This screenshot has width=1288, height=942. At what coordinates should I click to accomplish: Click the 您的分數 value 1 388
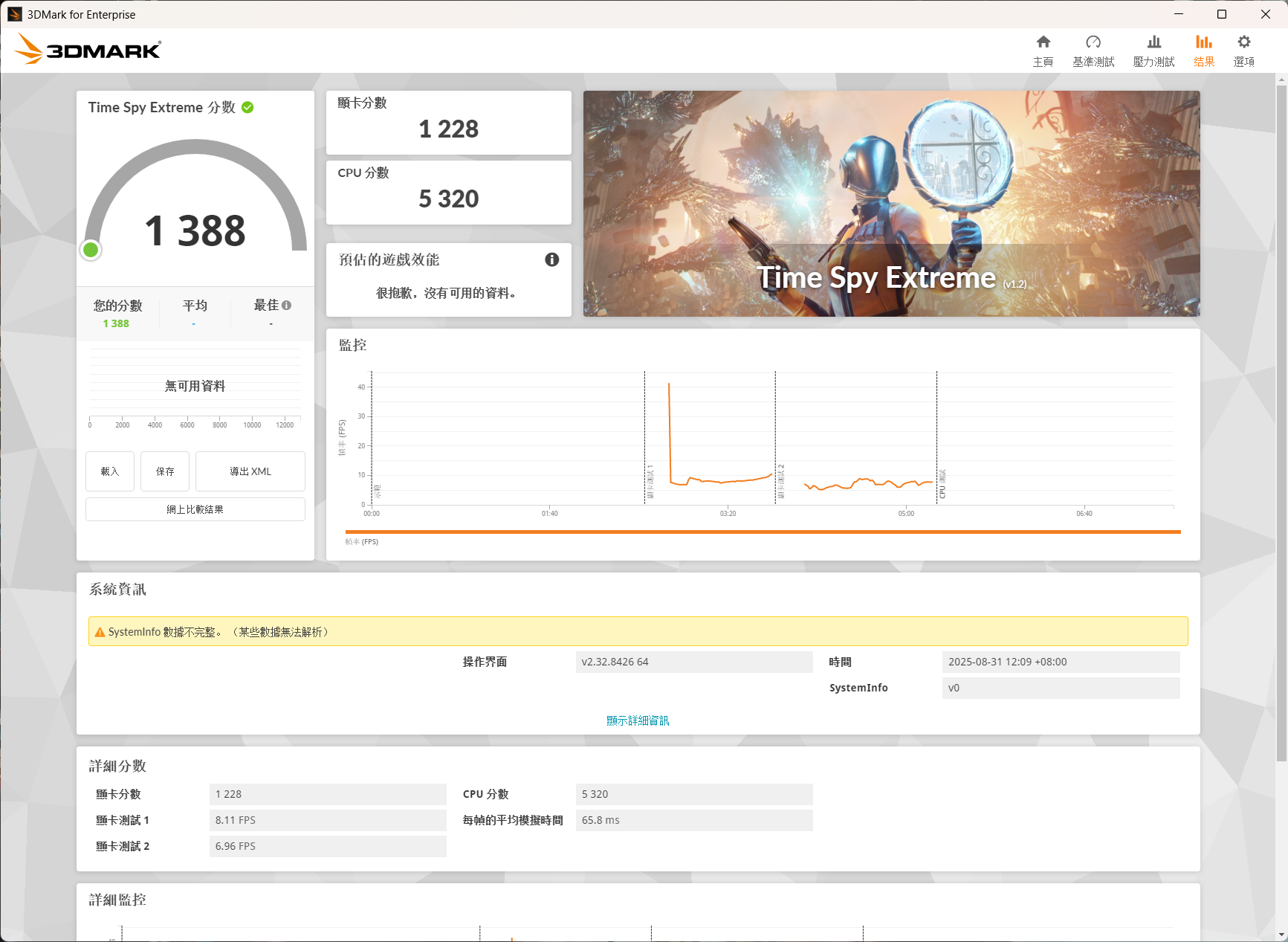pyautogui.click(x=116, y=323)
